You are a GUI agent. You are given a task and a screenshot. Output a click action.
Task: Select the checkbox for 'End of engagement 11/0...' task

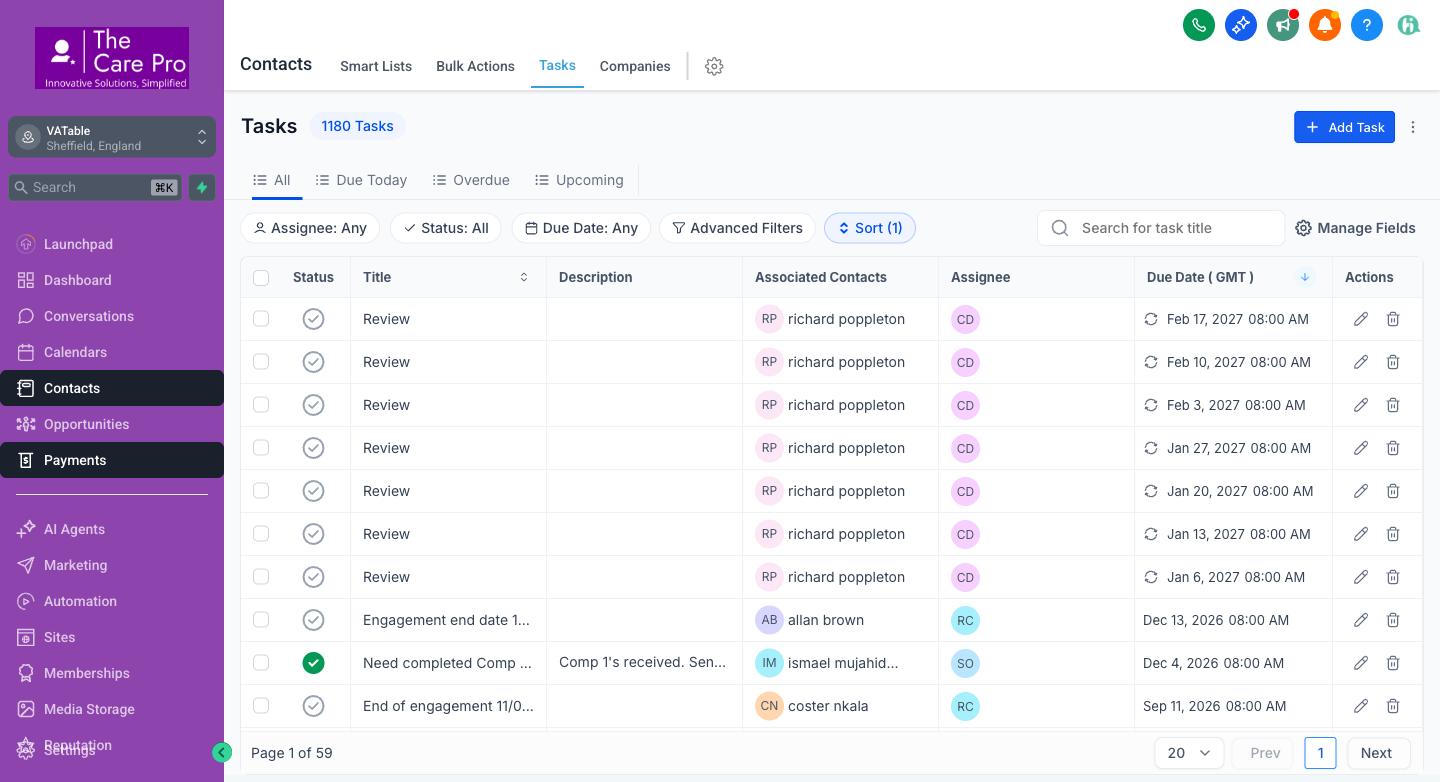261,705
